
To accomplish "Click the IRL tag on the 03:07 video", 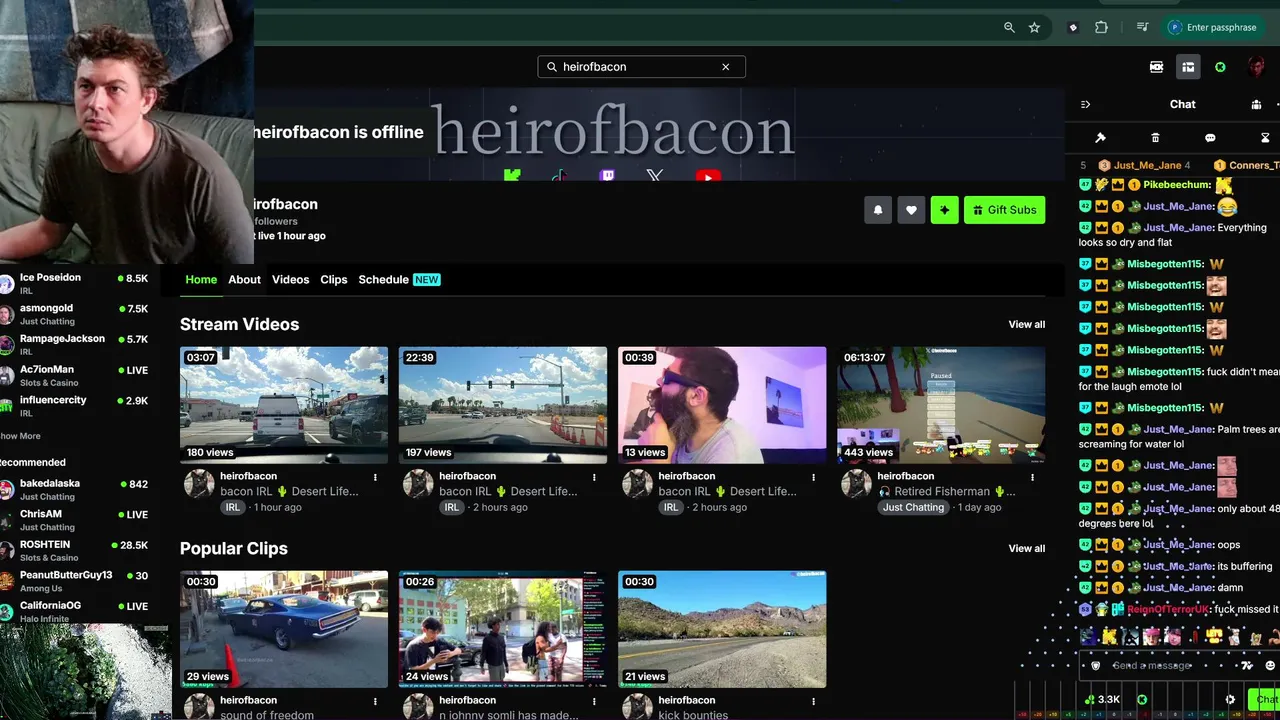I will (233, 507).
